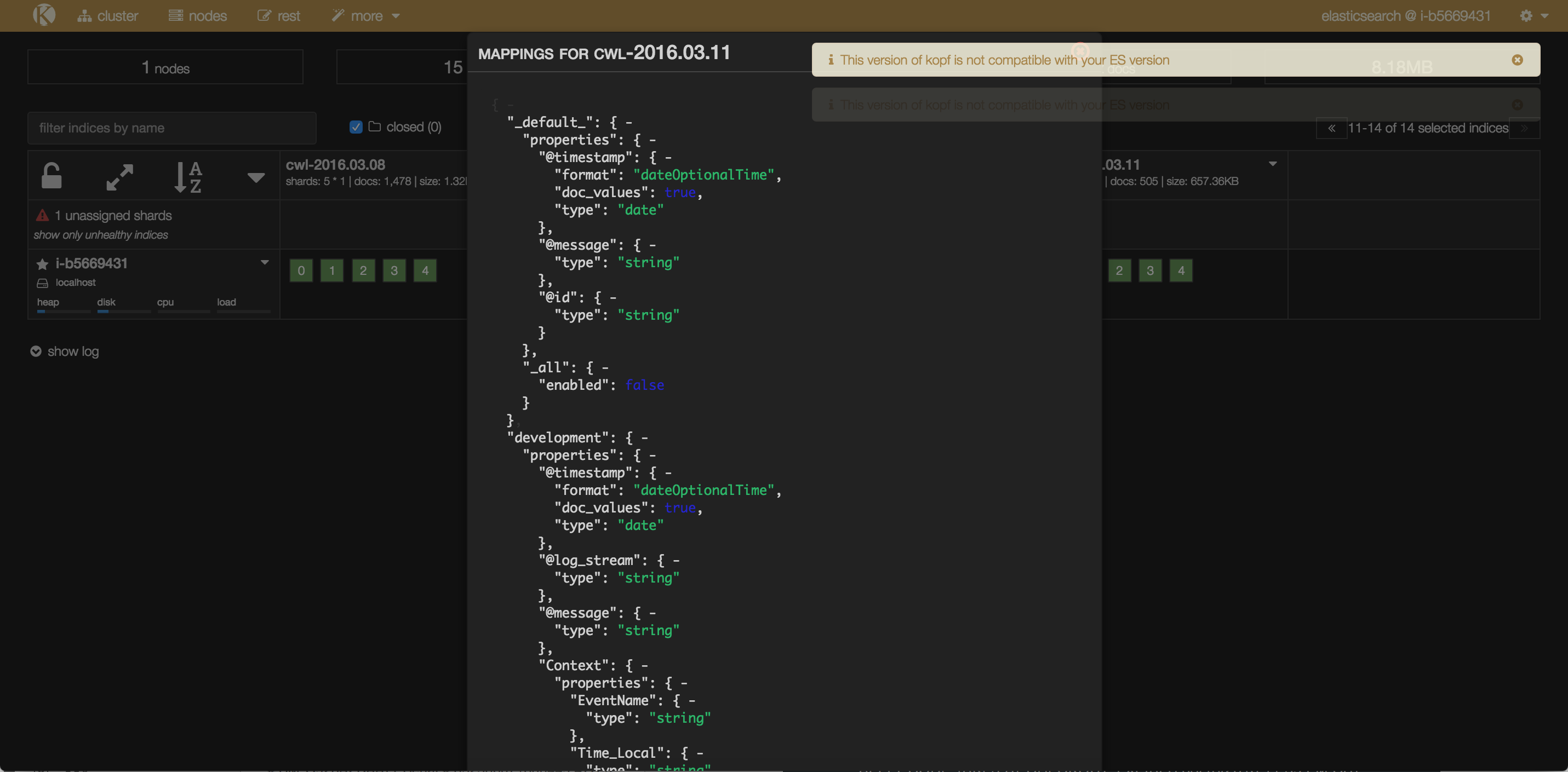Click the unlock shard allocation icon
The image size is (1568, 772).
point(51,176)
